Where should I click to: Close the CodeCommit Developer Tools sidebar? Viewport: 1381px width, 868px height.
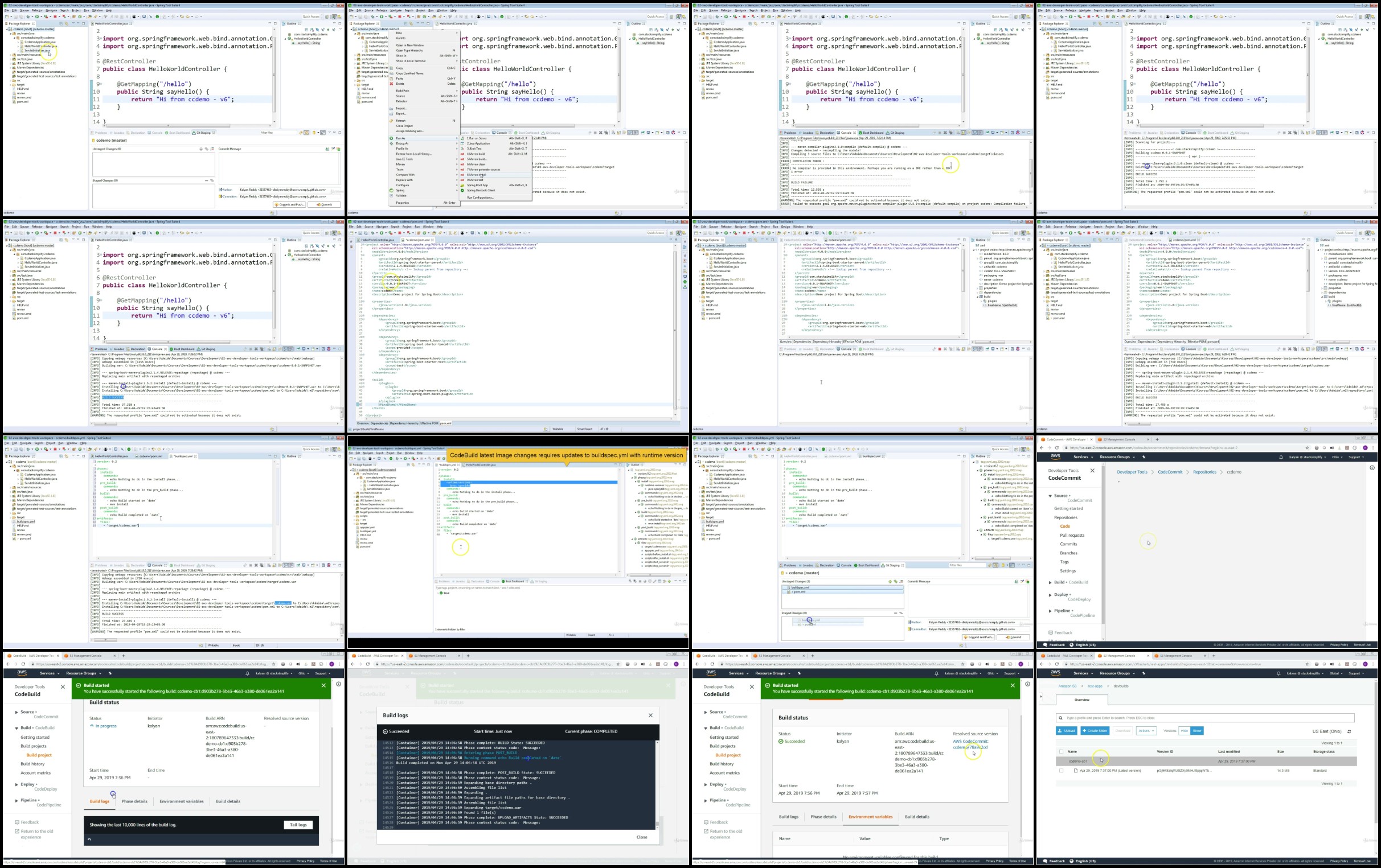(1092, 471)
